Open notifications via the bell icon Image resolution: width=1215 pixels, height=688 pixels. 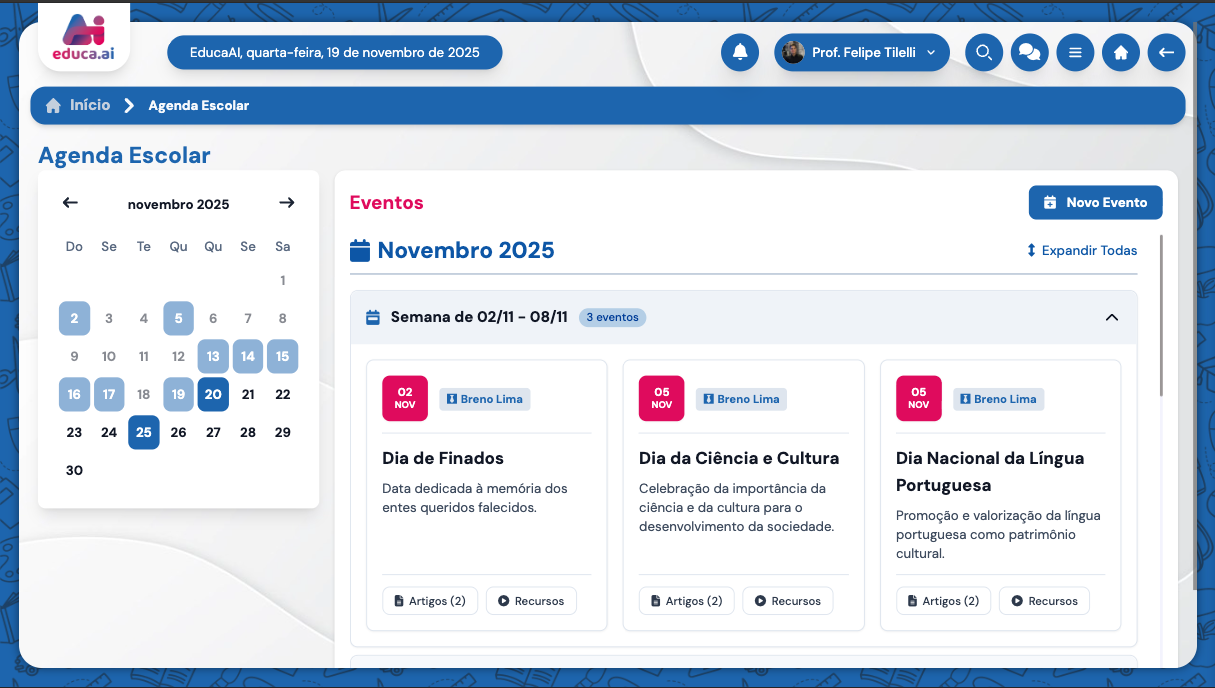pyautogui.click(x=740, y=52)
